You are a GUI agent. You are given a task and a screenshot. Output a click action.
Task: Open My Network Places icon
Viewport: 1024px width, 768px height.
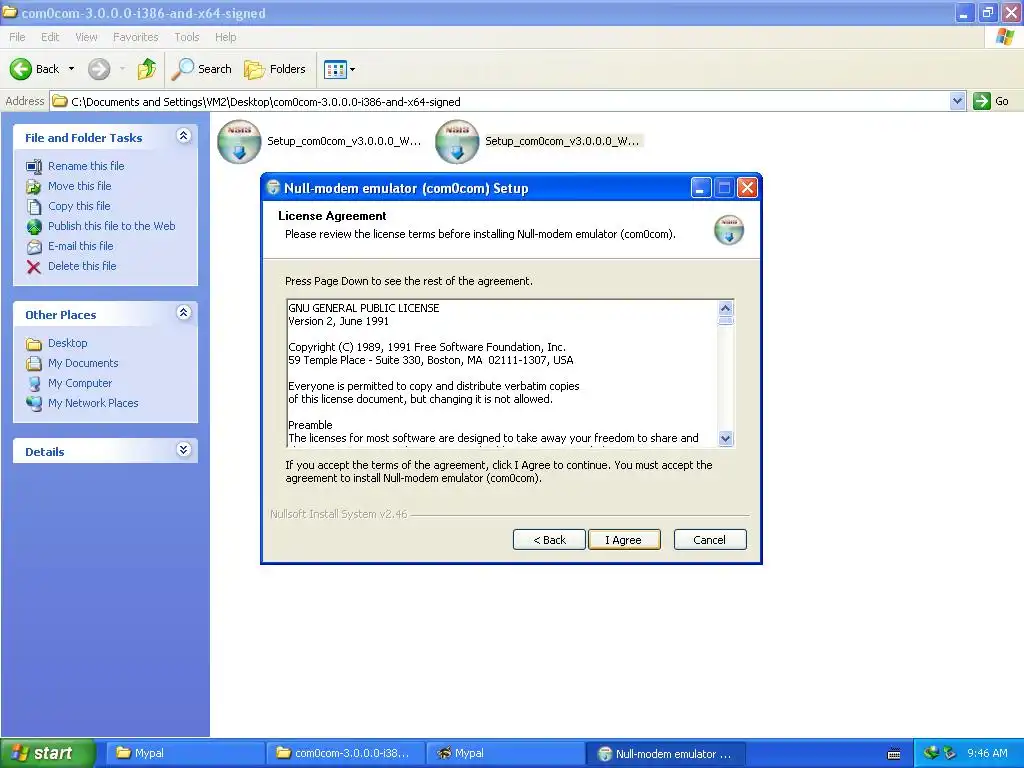pyautogui.click(x=34, y=404)
